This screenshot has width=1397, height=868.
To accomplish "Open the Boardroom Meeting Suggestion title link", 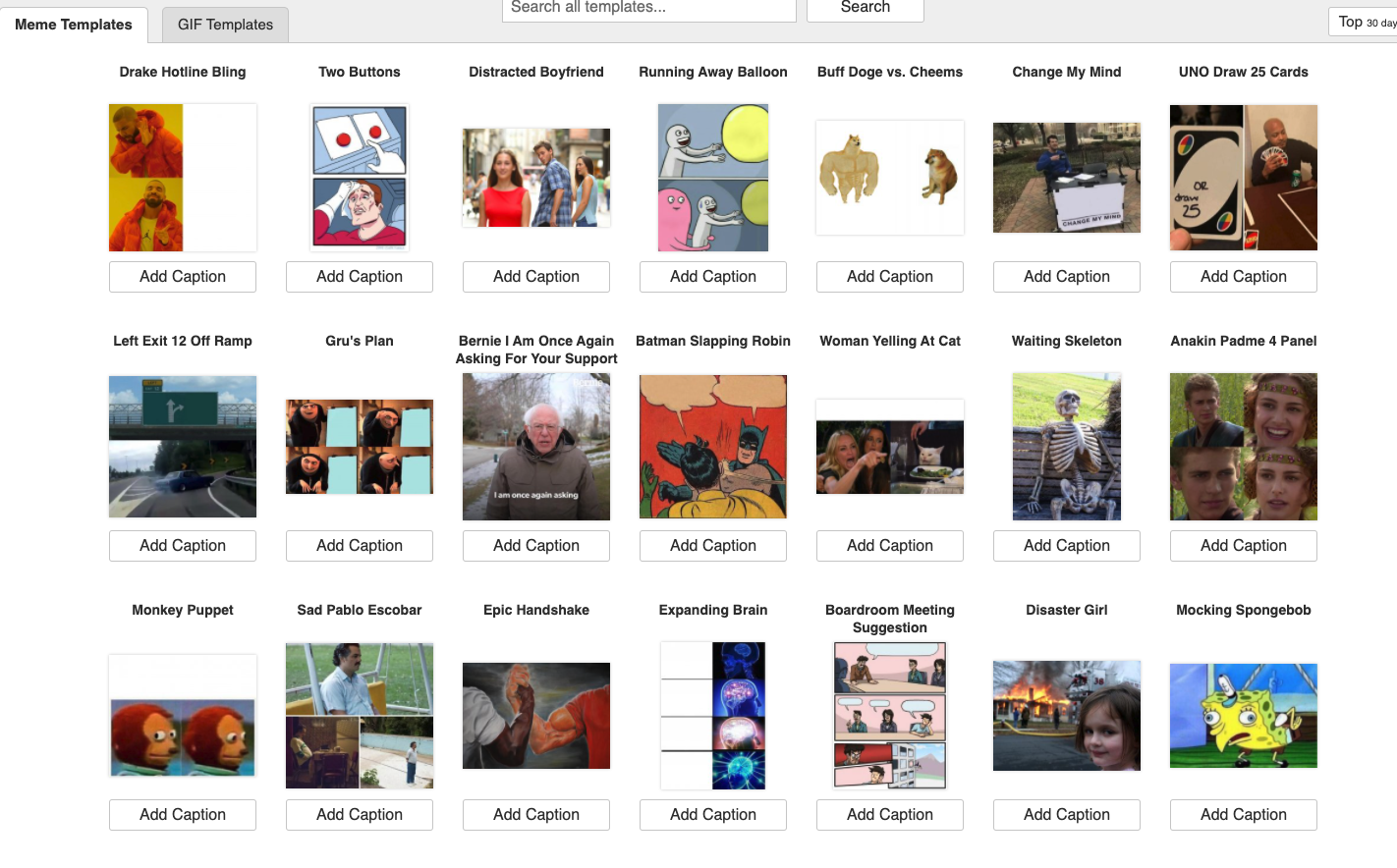I will pyautogui.click(x=890, y=619).
